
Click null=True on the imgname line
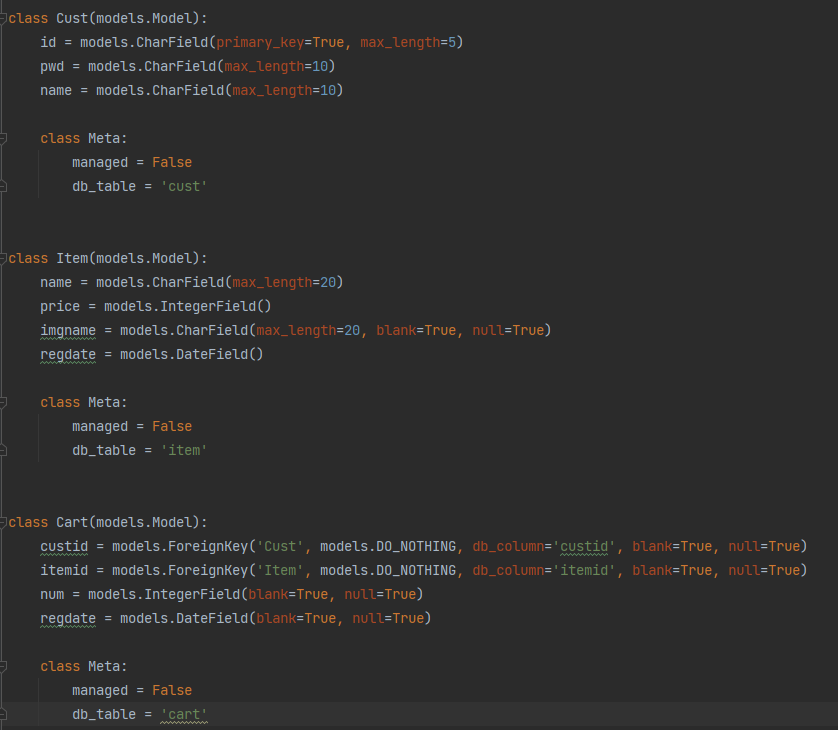tap(508, 331)
